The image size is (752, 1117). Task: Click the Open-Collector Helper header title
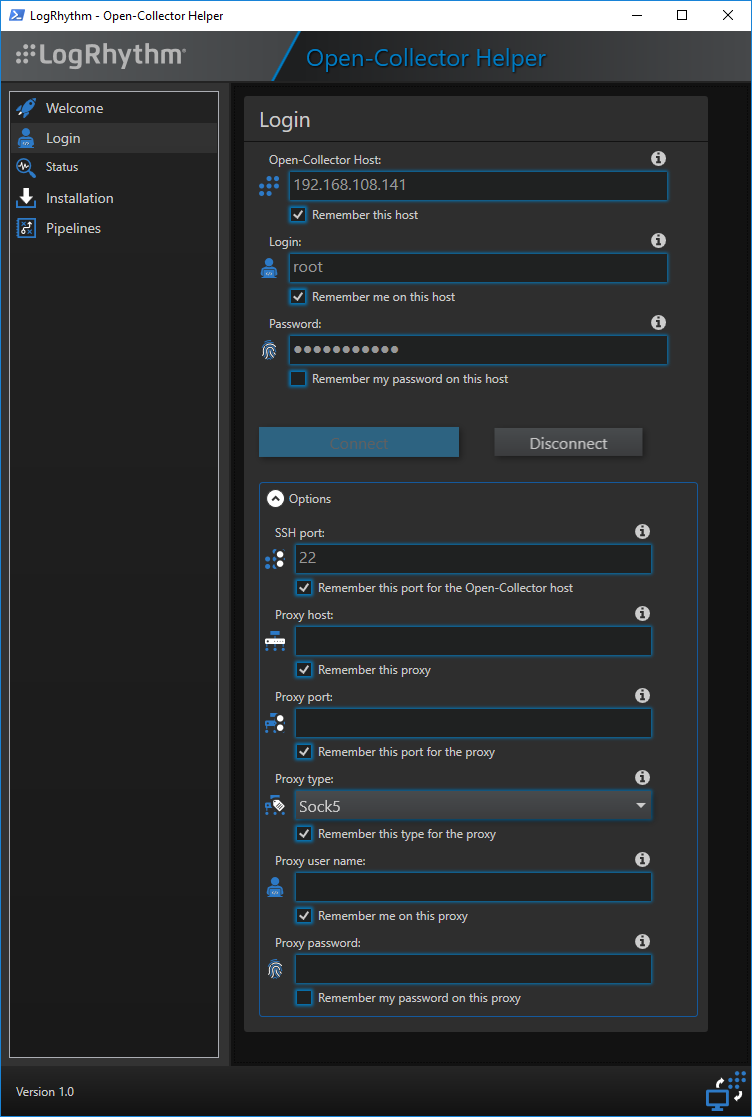coord(426,58)
